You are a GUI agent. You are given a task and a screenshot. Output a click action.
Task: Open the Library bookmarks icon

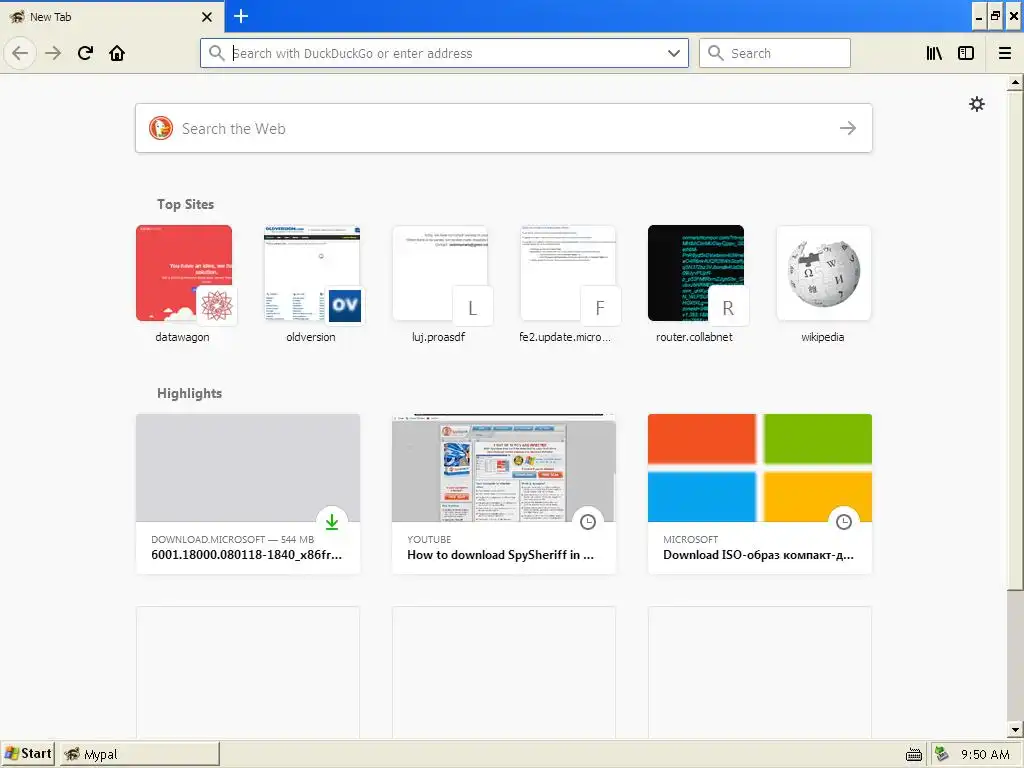(934, 53)
